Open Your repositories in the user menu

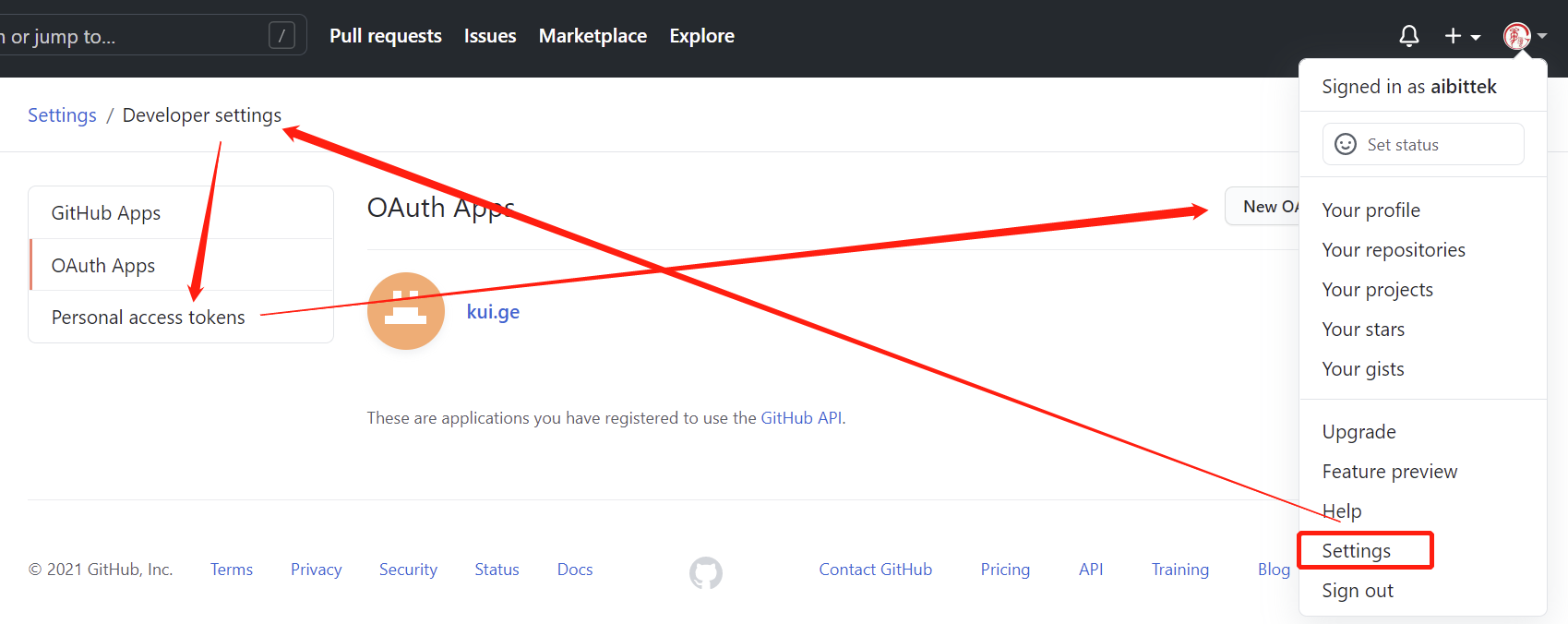1394,250
